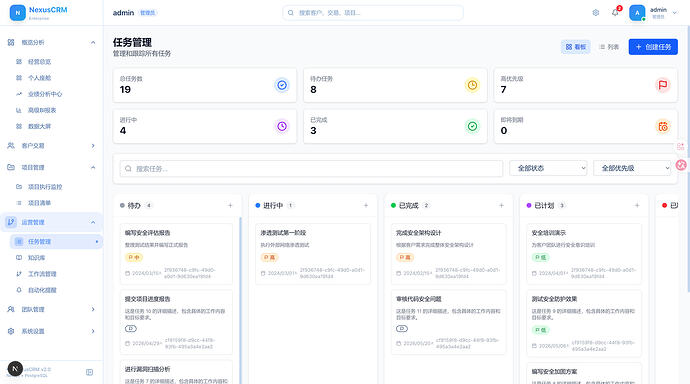The width and height of the screenshot is (690, 384).
Task: Open the 全部优先级 priority dropdown
Action: (x=632, y=168)
